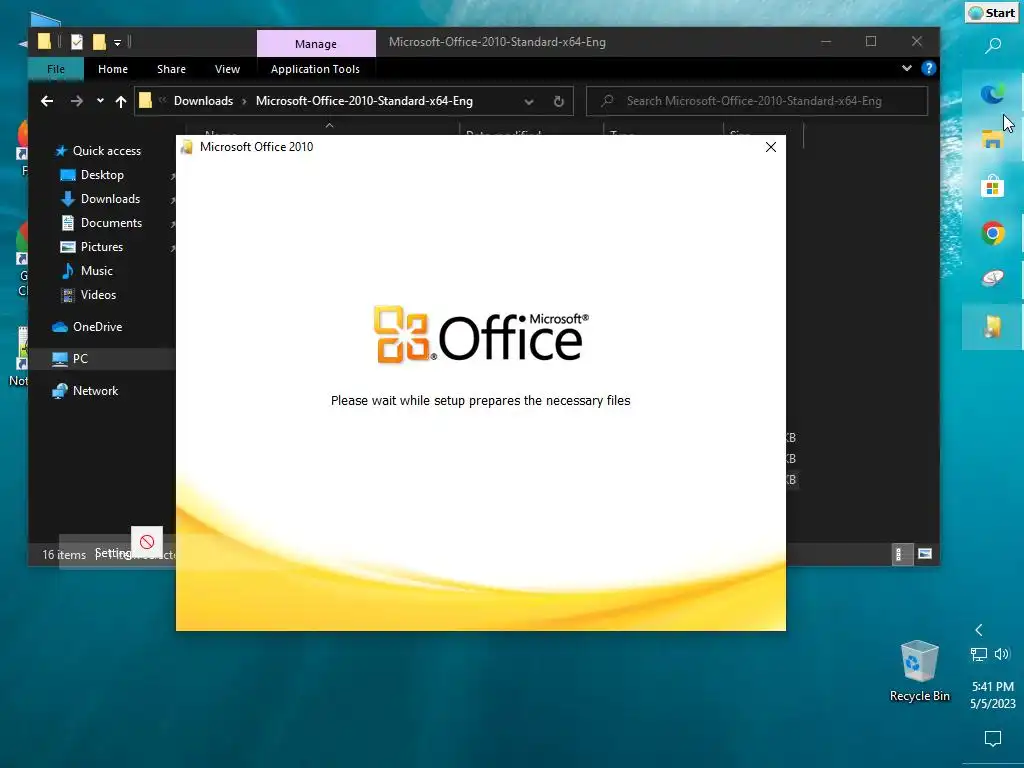
Task: Open the File tab in Explorer
Action: pos(56,69)
